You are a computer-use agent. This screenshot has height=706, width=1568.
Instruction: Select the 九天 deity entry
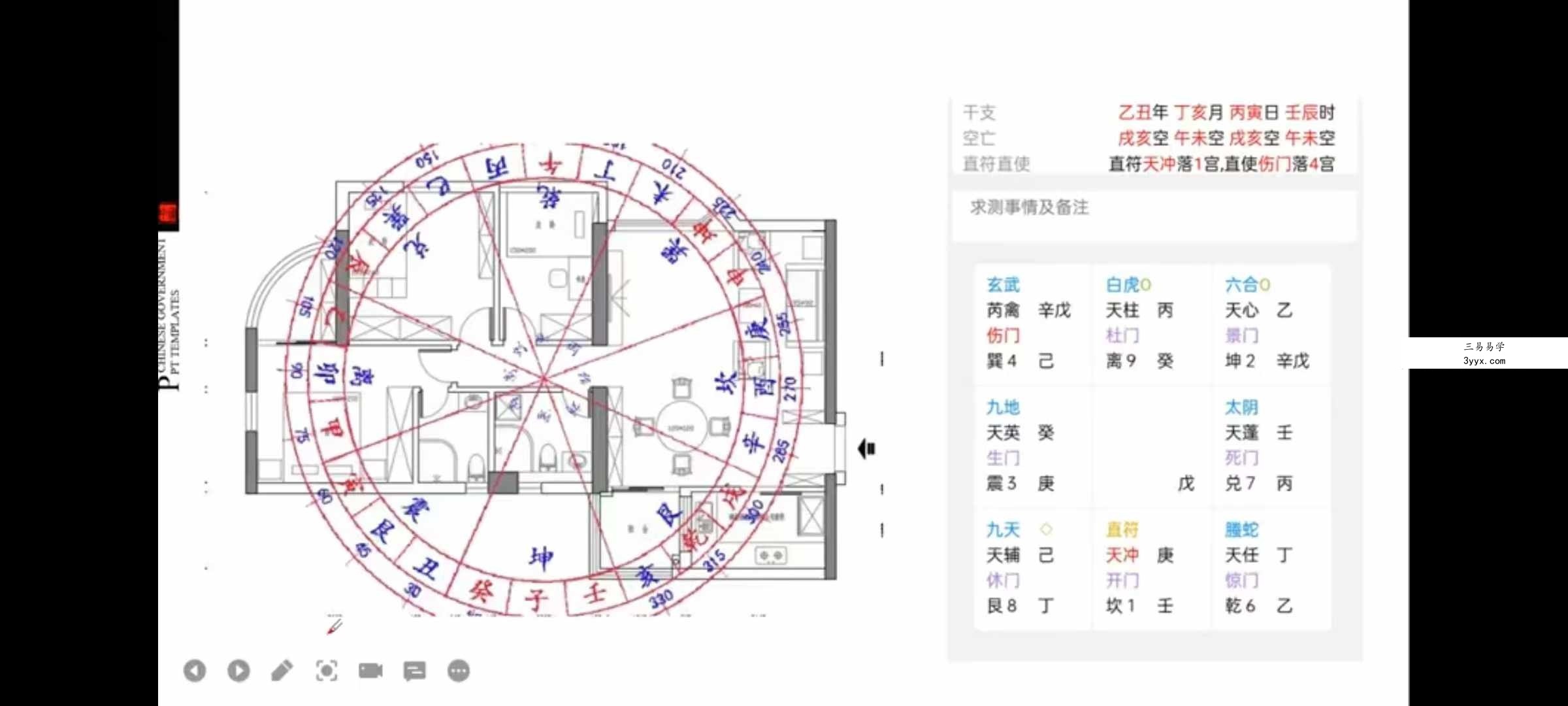click(1003, 529)
